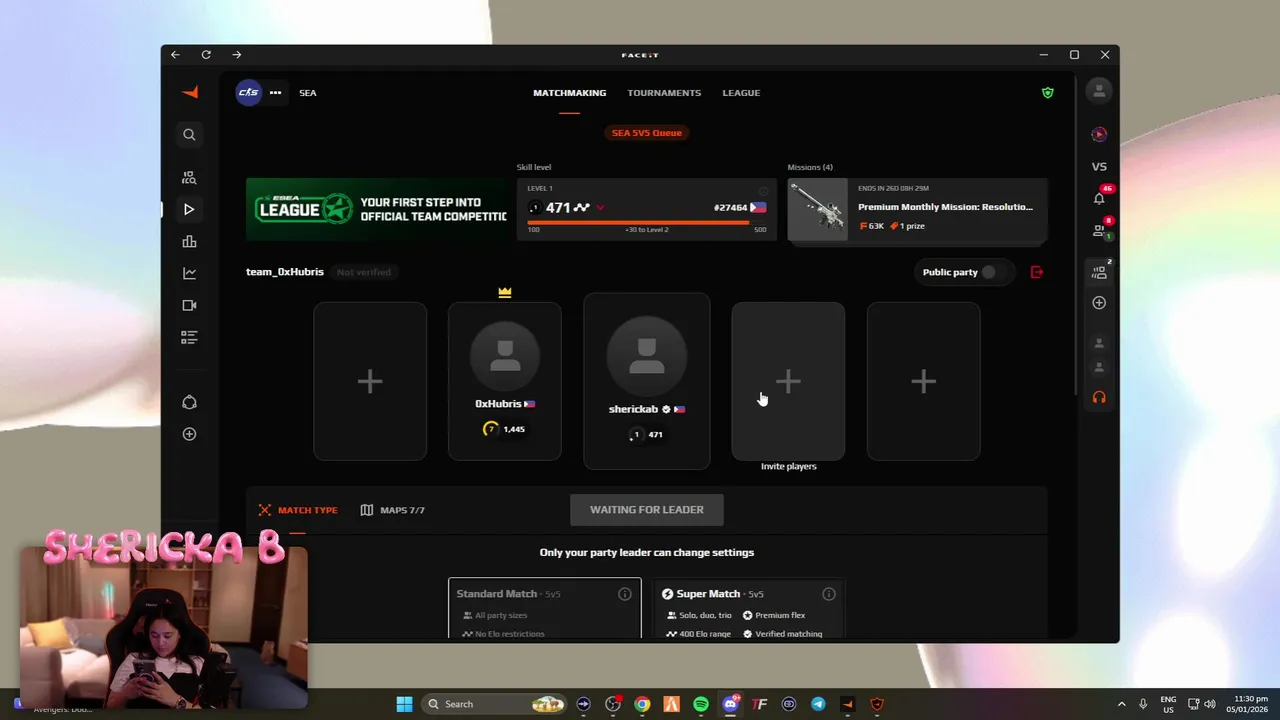Show hidden tray icons chevron in taskbar

point(1121,704)
